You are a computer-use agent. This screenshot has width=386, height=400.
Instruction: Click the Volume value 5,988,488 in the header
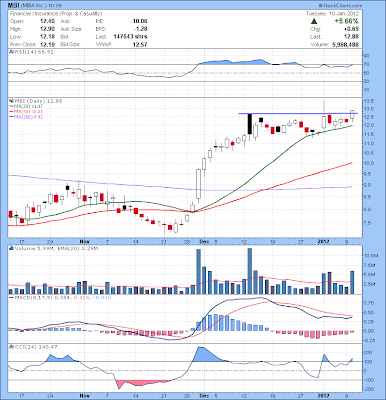pyautogui.click(x=345, y=44)
